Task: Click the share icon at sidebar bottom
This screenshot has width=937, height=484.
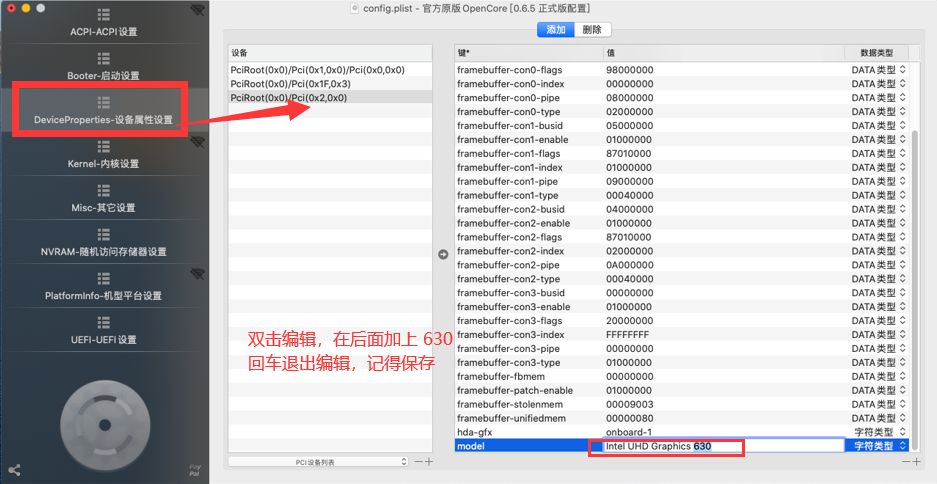Action: [14, 469]
